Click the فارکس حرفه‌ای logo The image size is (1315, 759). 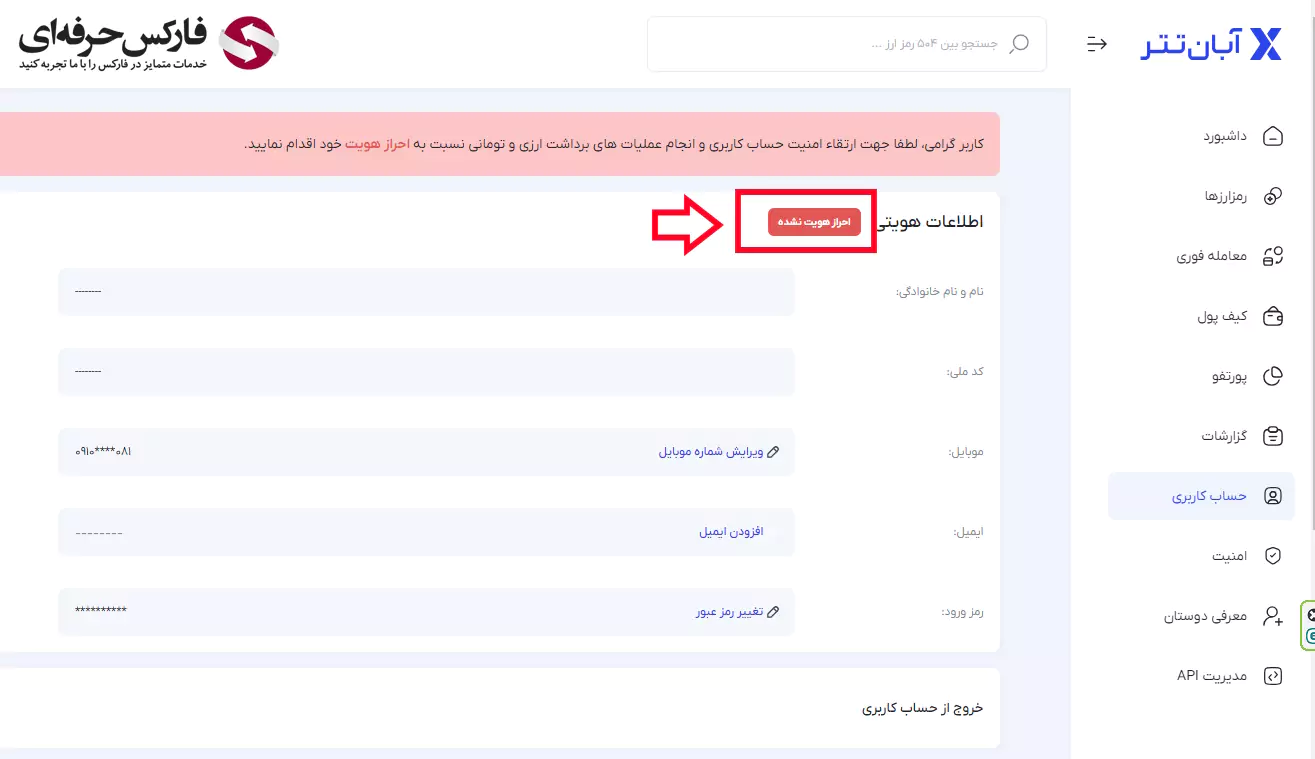point(147,43)
